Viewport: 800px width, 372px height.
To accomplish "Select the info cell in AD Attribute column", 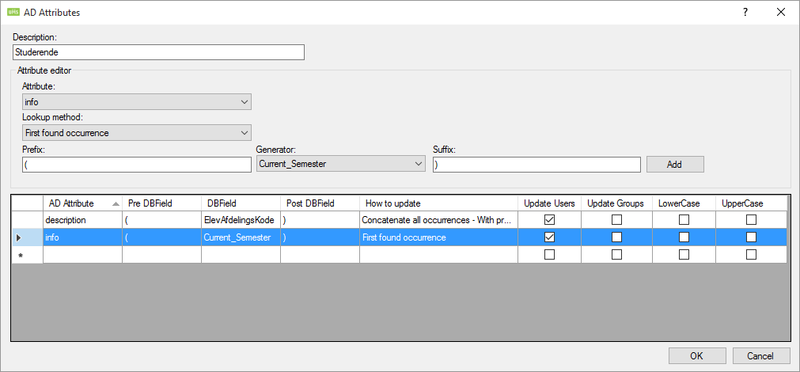I will tap(83, 237).
